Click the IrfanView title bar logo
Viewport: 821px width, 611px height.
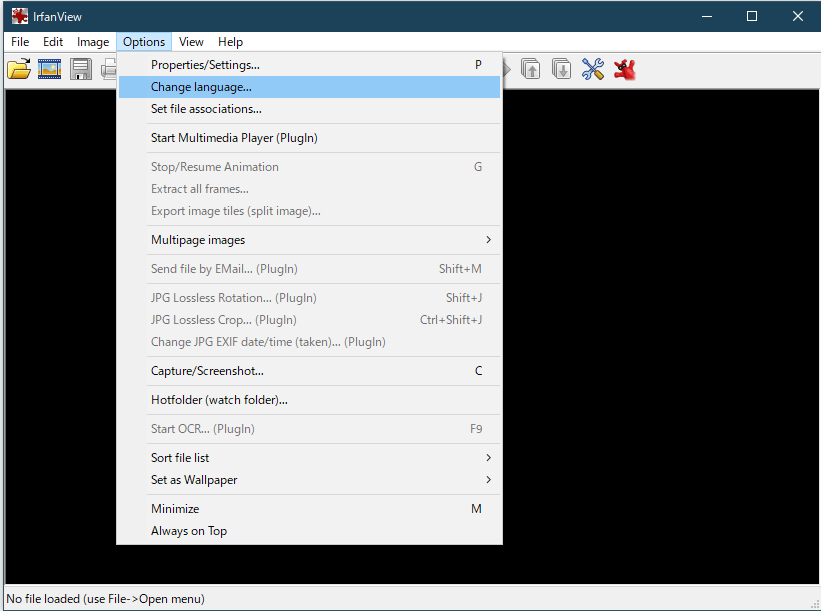tap(20, 16)
